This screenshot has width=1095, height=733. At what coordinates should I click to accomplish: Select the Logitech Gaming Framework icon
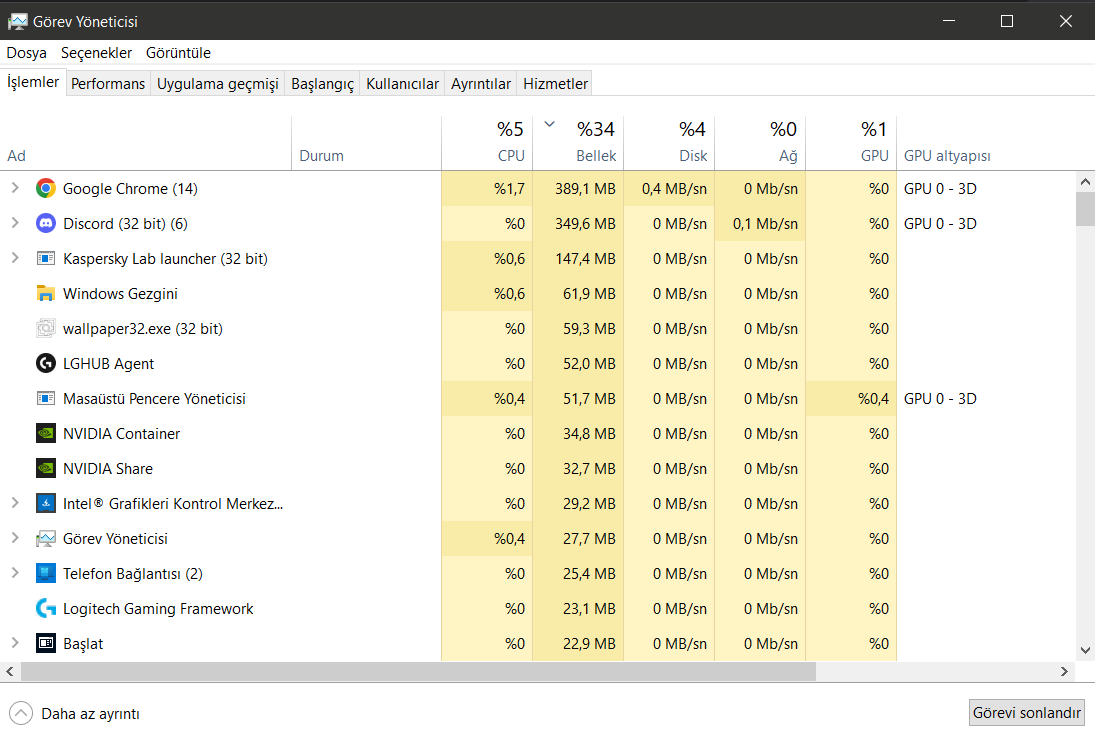[45, 608]
